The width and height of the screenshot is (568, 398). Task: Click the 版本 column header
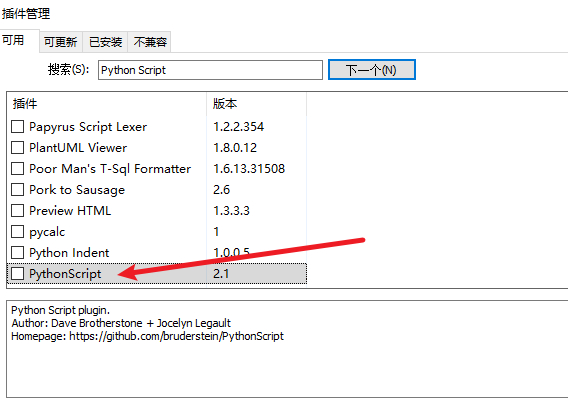pyautogui.click(x=256, y=104)
